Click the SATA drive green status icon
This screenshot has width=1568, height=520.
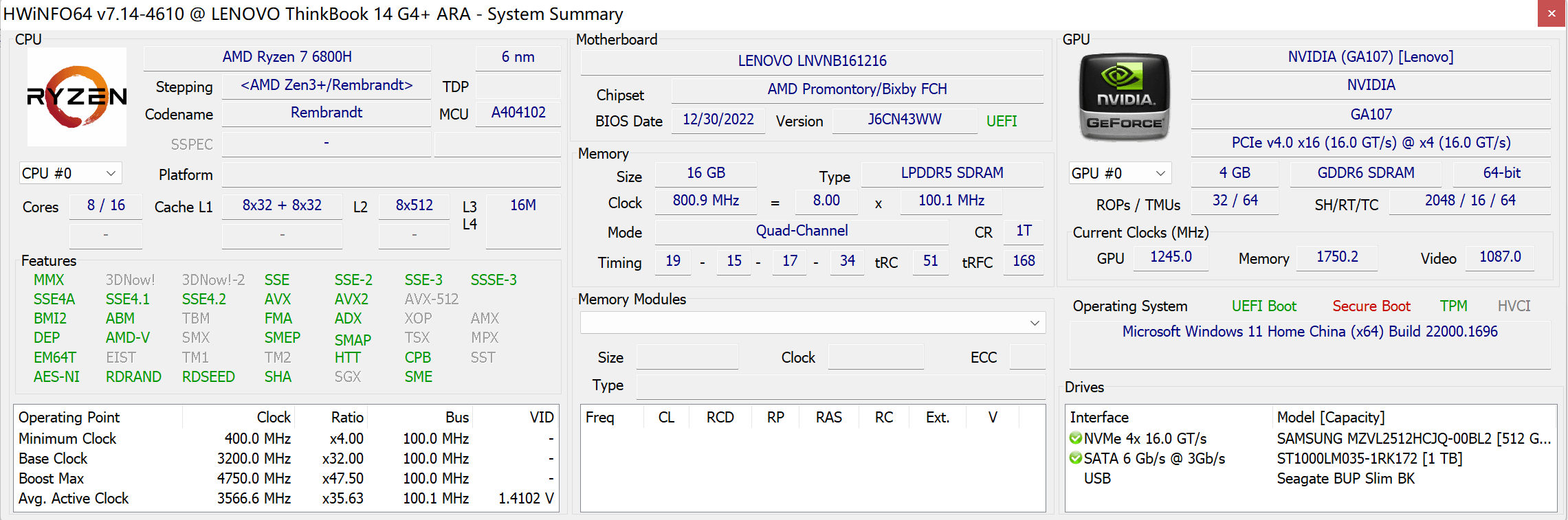point(1076,458)
